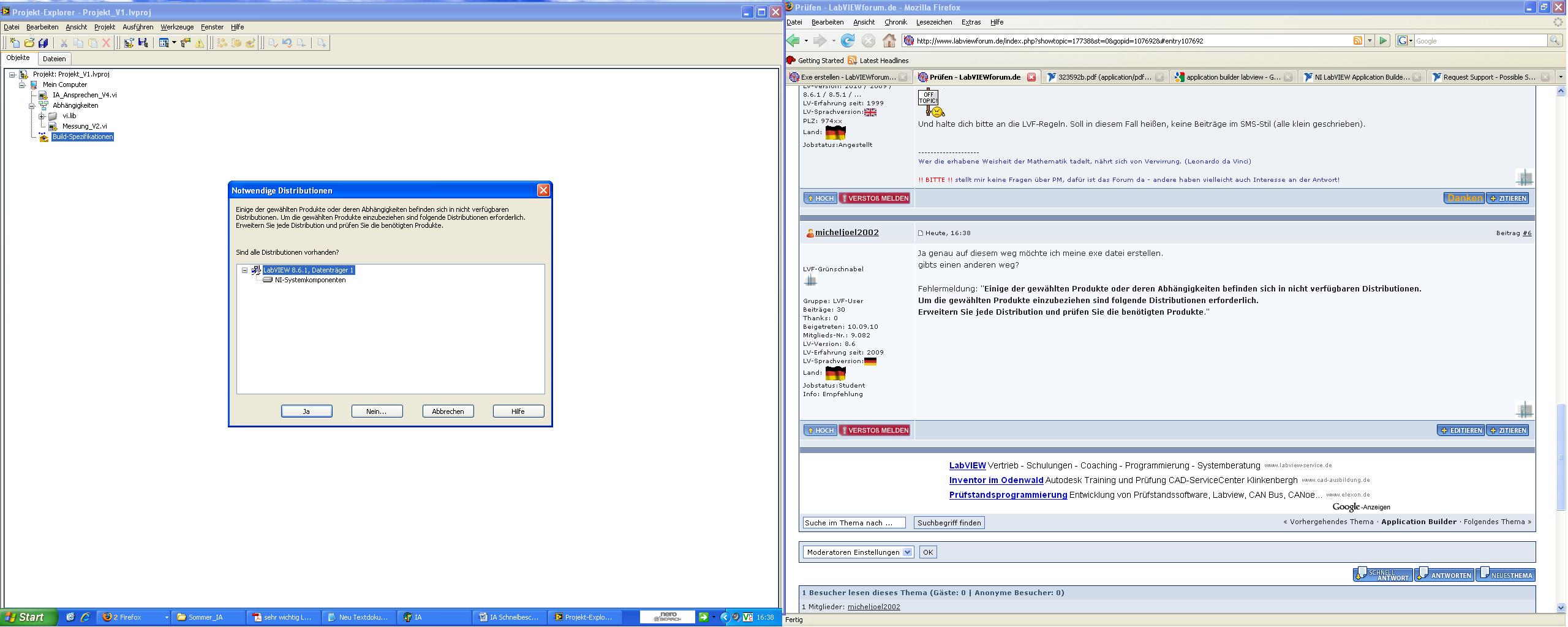
Task: Click the Firefox address bar URL field
Action: [1133, 41]
